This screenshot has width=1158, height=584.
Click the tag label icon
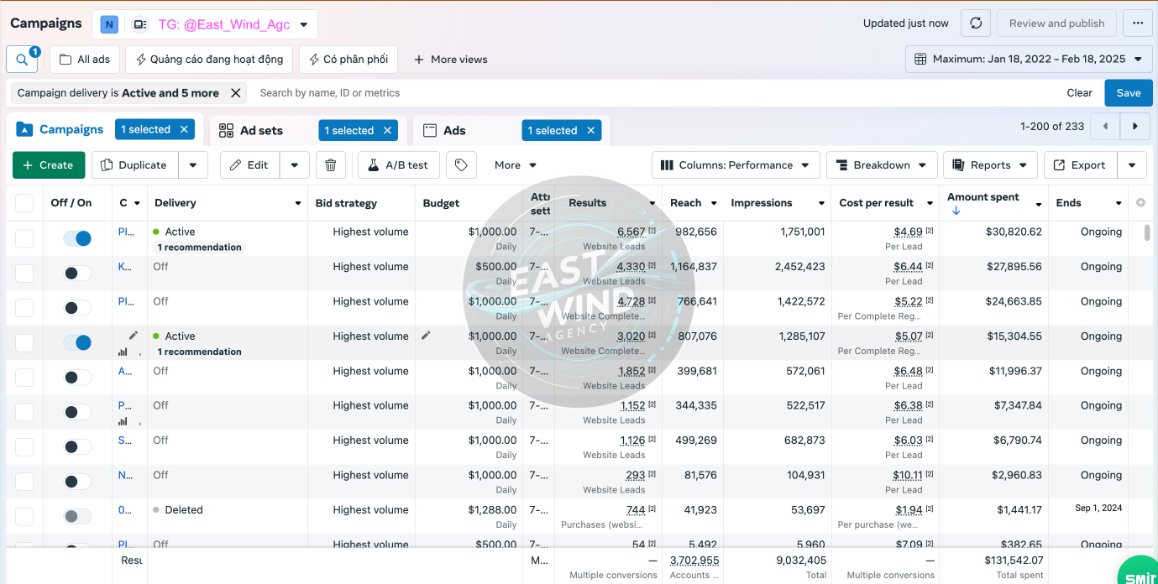462,165
